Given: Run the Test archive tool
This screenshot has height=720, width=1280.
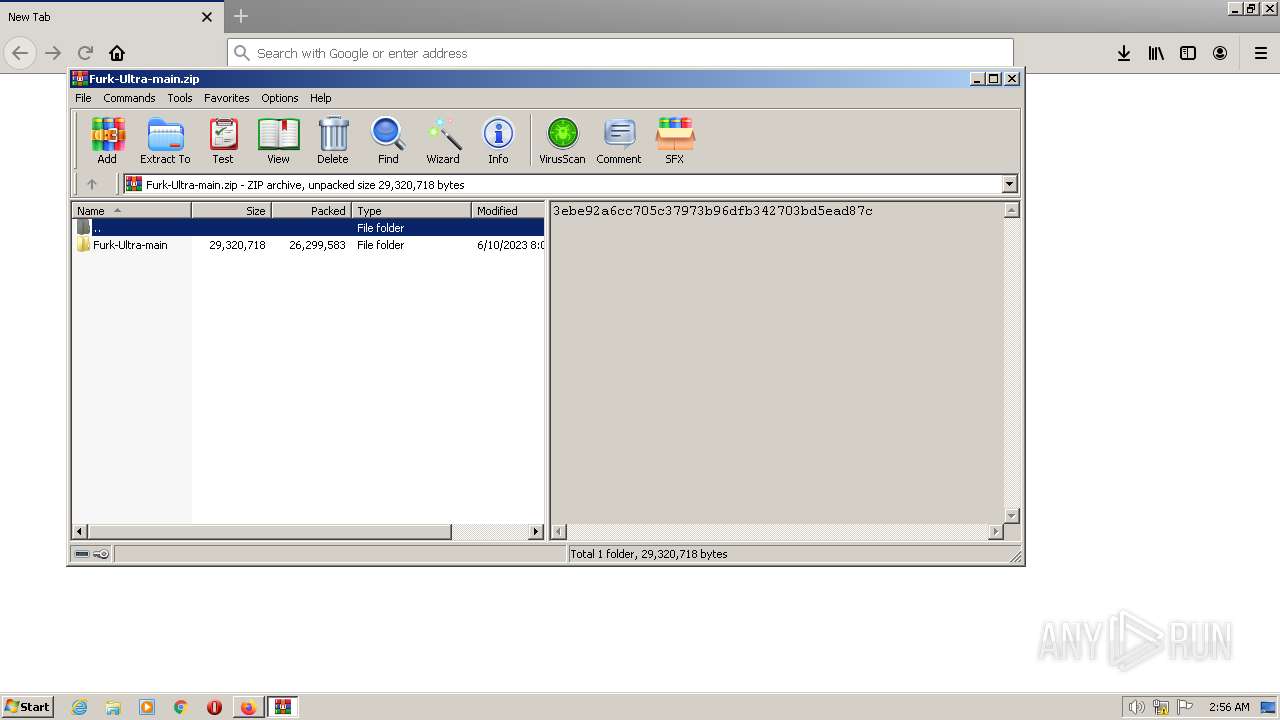Looking at the screenshot, I should 223,140.
